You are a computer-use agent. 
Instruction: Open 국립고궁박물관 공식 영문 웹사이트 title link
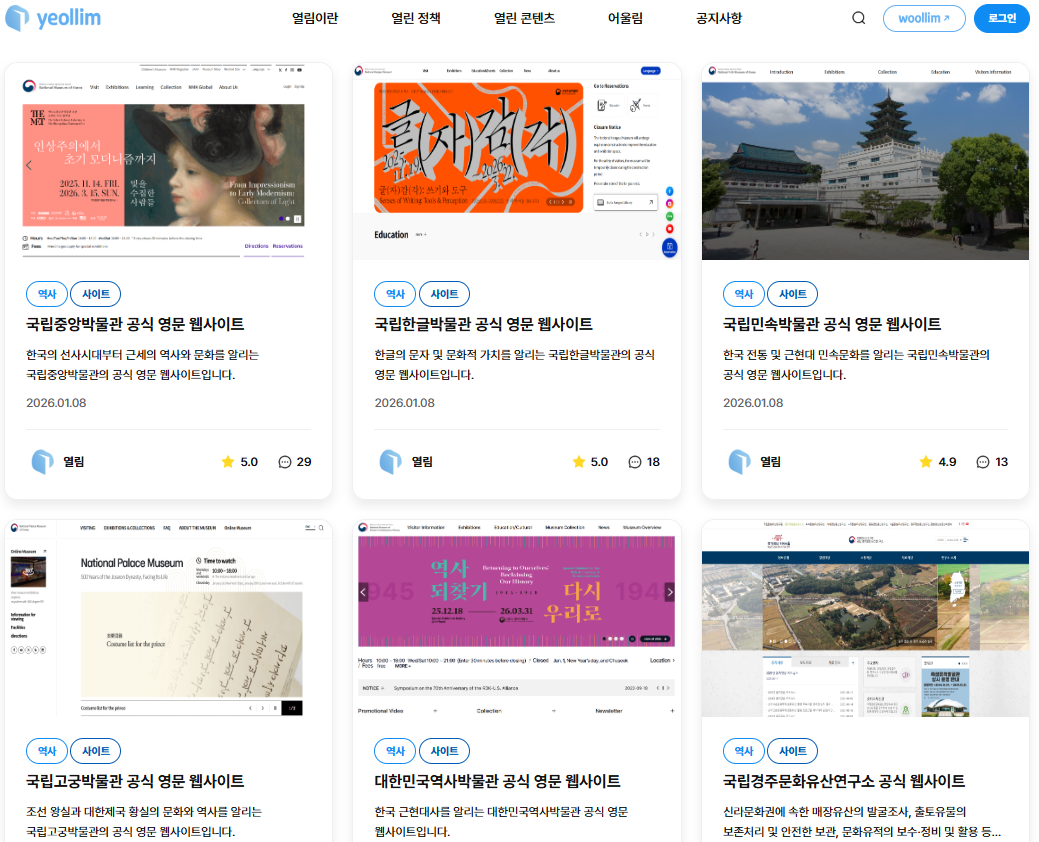coord(135,781)
